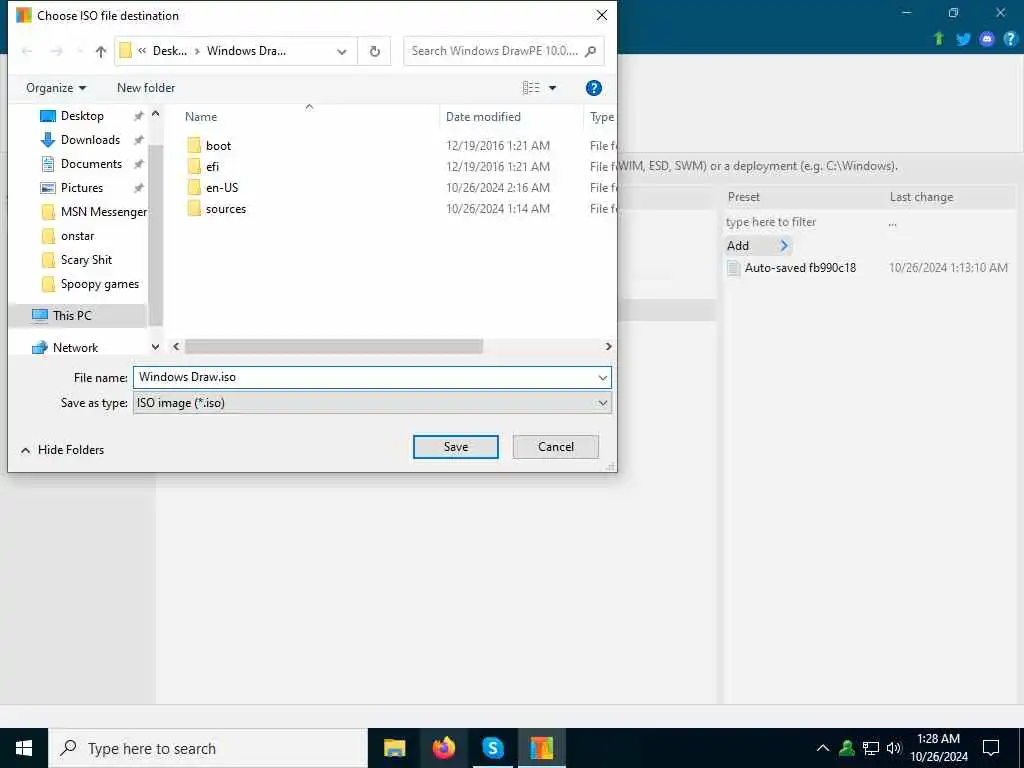Viewport: 1024px width, 768px height.
Task: Select Desktop in the navigation pane
Action: [82, 116]
